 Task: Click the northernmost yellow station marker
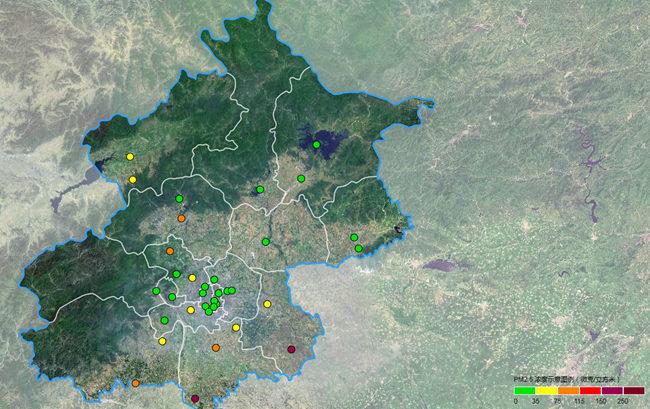tap(130, 157)
